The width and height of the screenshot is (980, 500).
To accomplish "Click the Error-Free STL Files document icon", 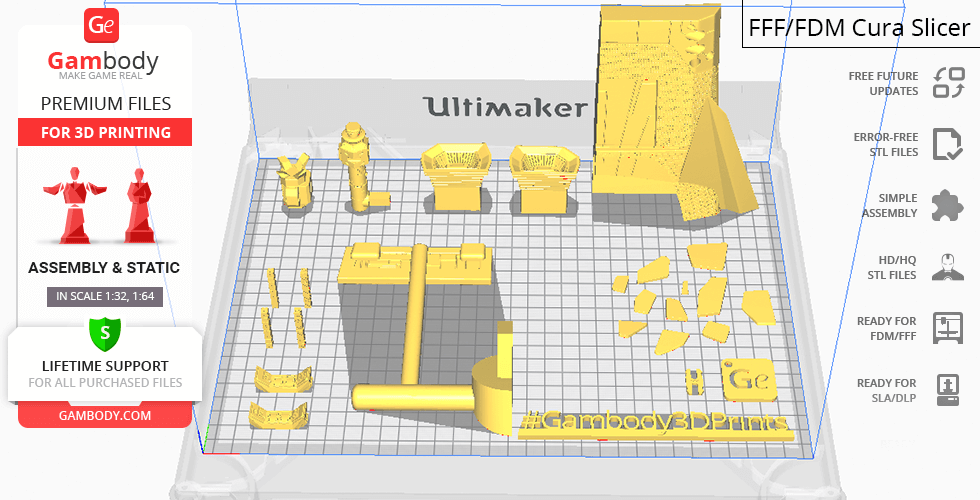I will click(x=947, y=144).
